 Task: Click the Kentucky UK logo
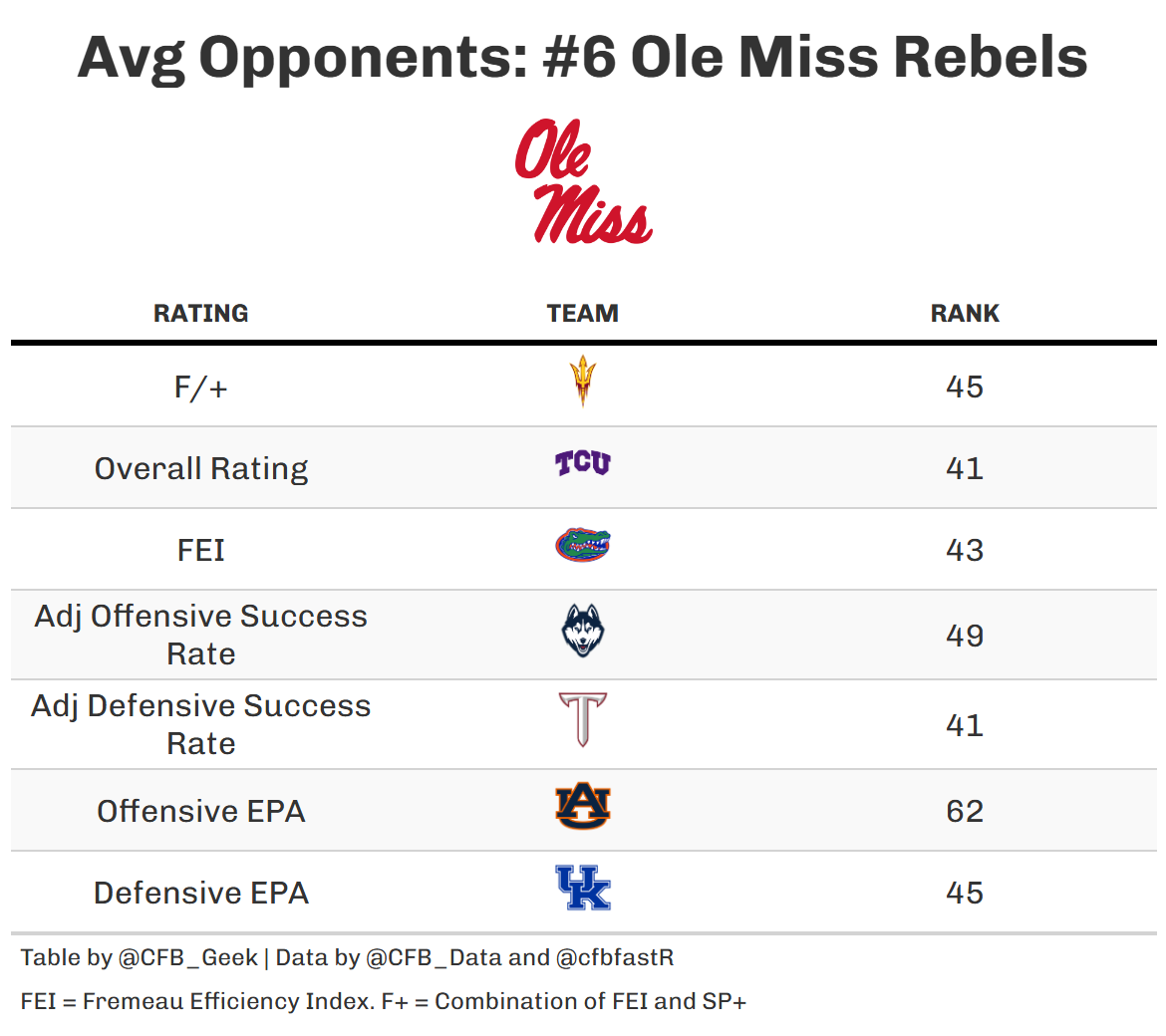583,889
